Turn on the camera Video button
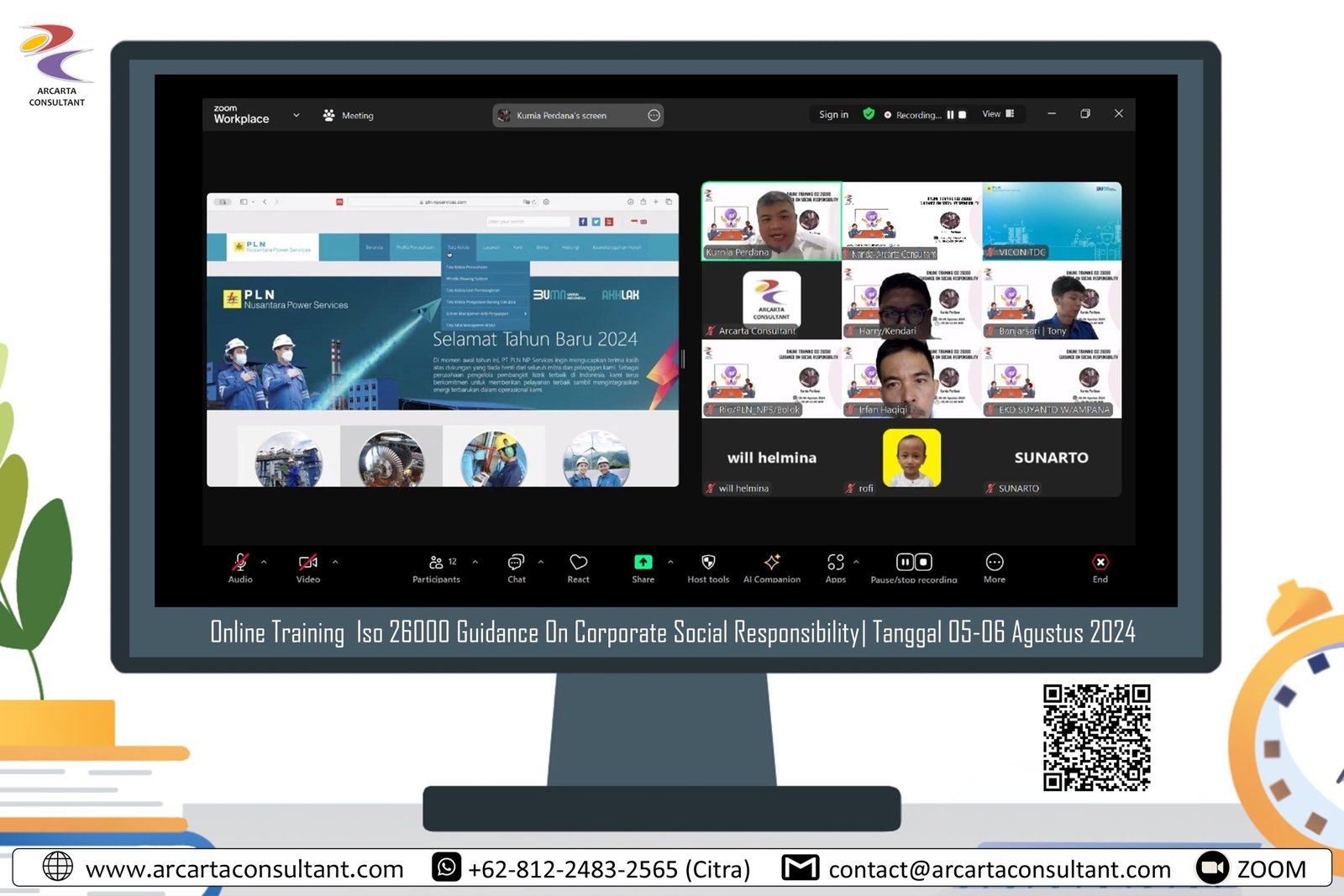1344x896 pixels. tap(308, 563)
